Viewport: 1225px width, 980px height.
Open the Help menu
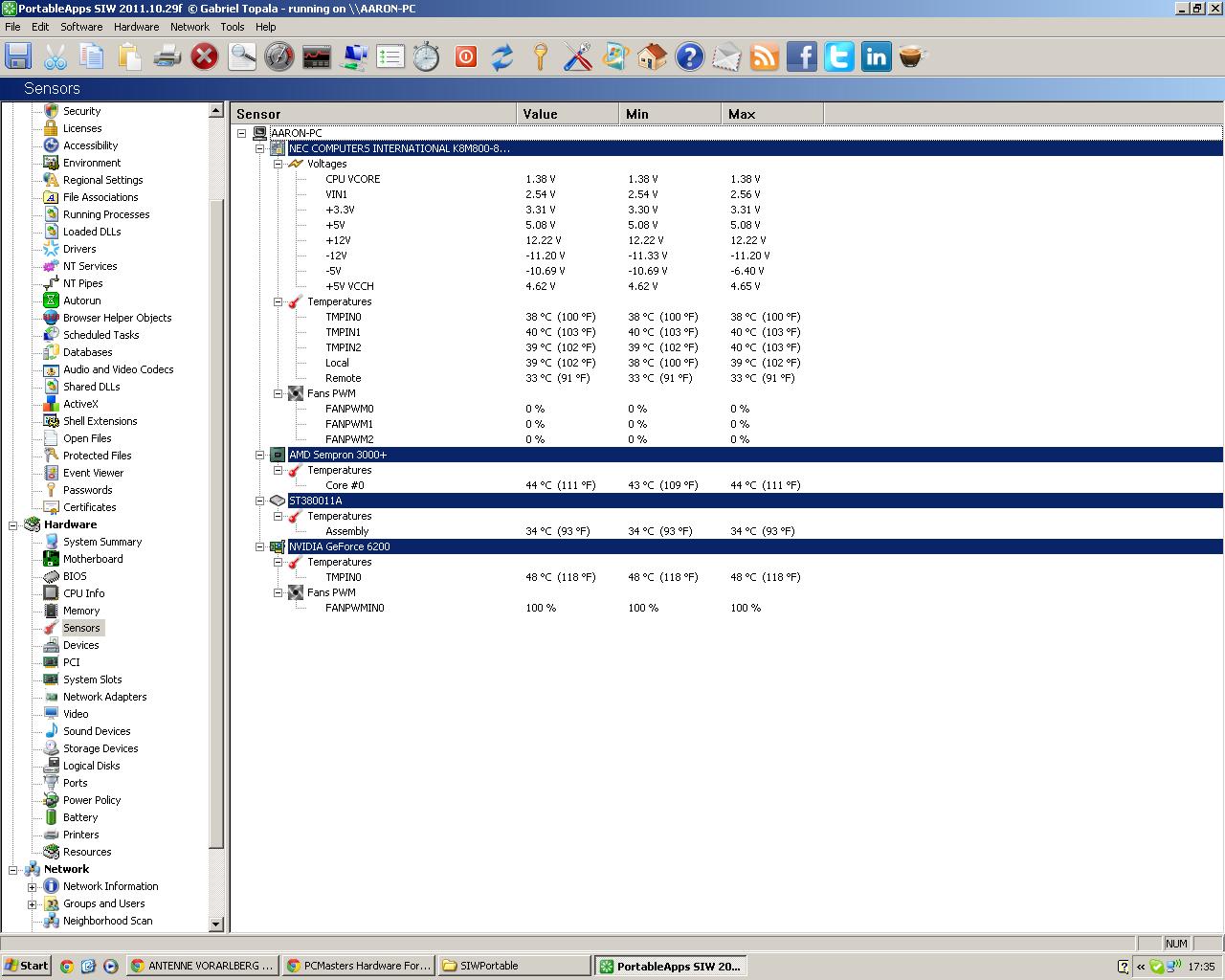(x=266, y=27)
